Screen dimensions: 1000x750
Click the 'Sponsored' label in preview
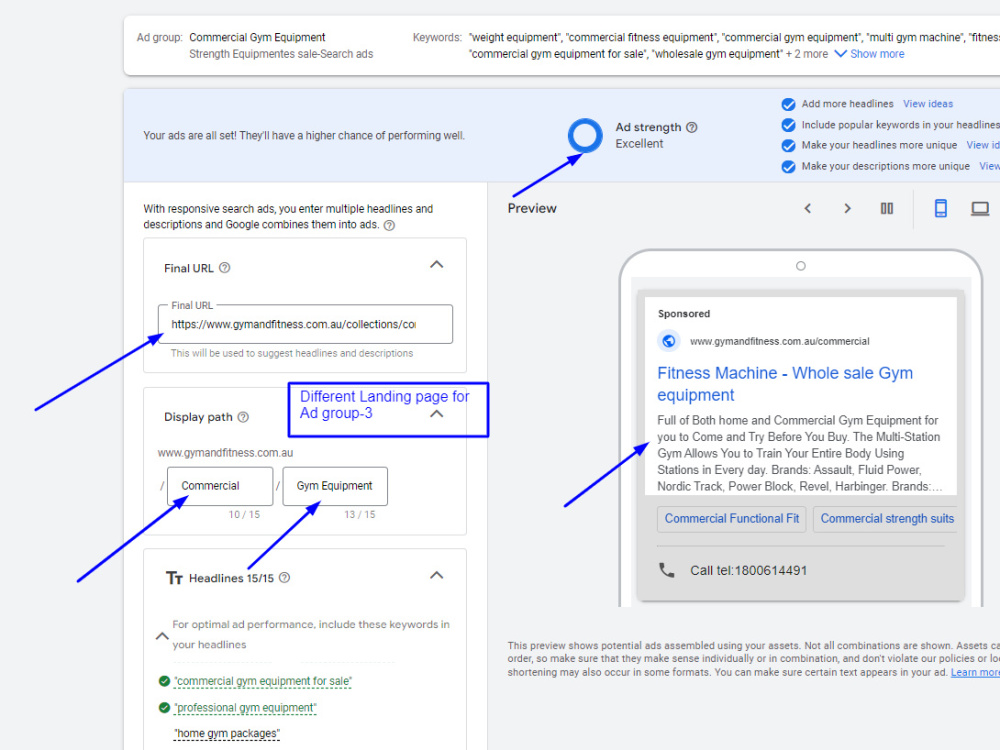(684, 314)
